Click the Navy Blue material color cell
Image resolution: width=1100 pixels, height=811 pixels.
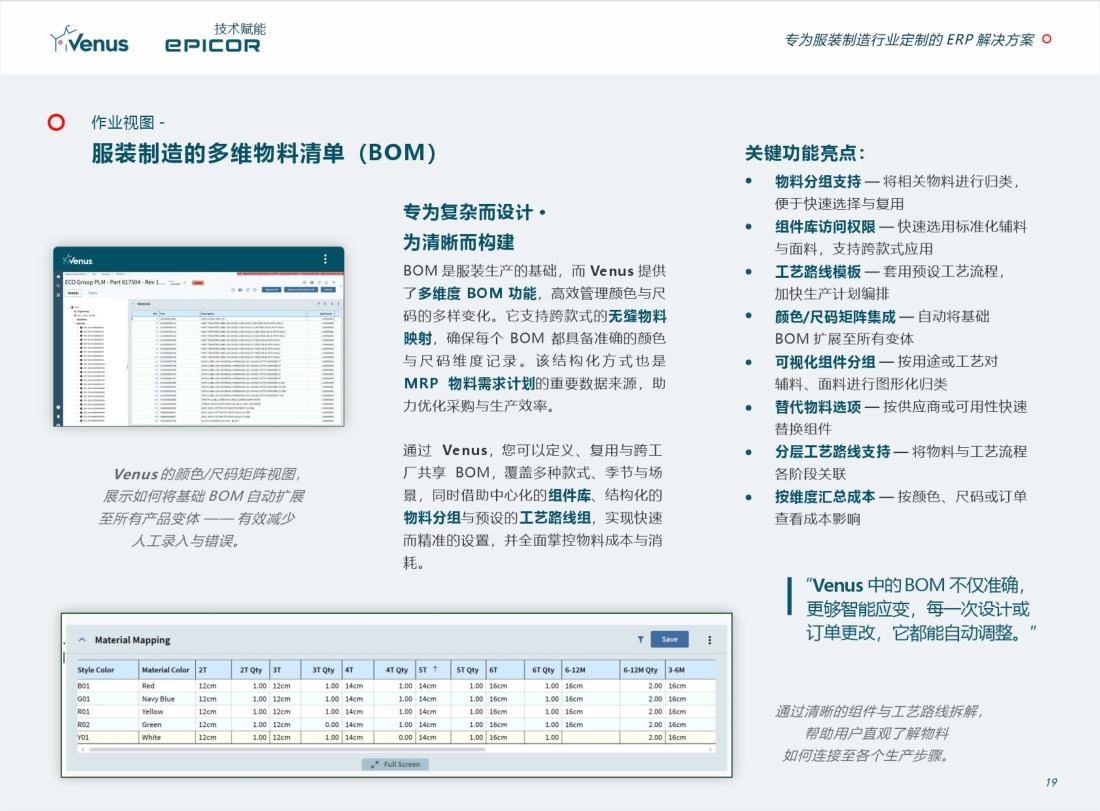click(x=167, y=699)
